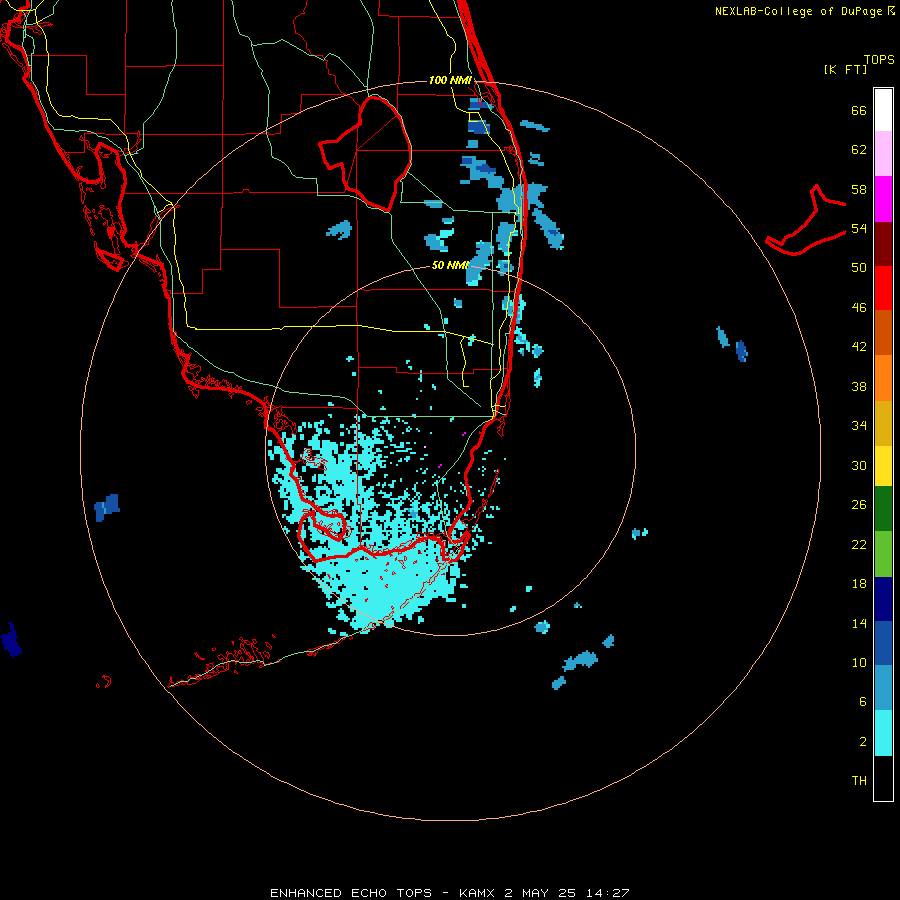This screenshot has height=900, width=900.
Task: Click the 30 legend value label
Action: click(859, 465)
